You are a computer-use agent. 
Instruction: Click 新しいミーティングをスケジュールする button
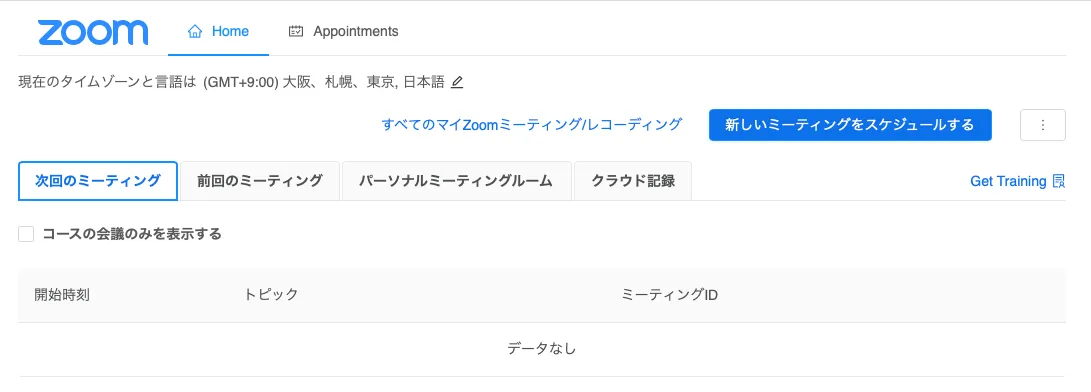coord(850,125)
